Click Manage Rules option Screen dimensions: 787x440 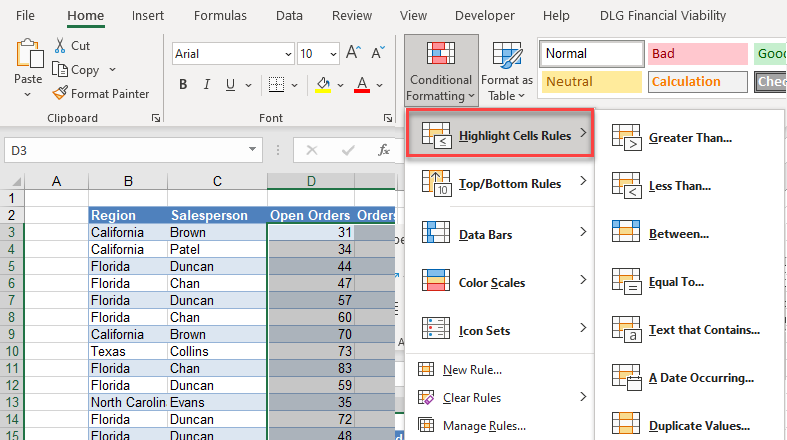tap(485, 426)
